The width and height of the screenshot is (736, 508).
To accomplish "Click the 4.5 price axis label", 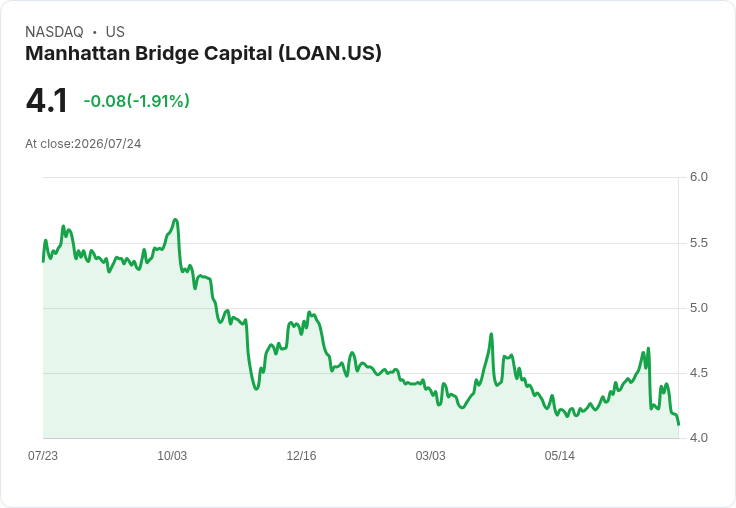I will (698, 373).
